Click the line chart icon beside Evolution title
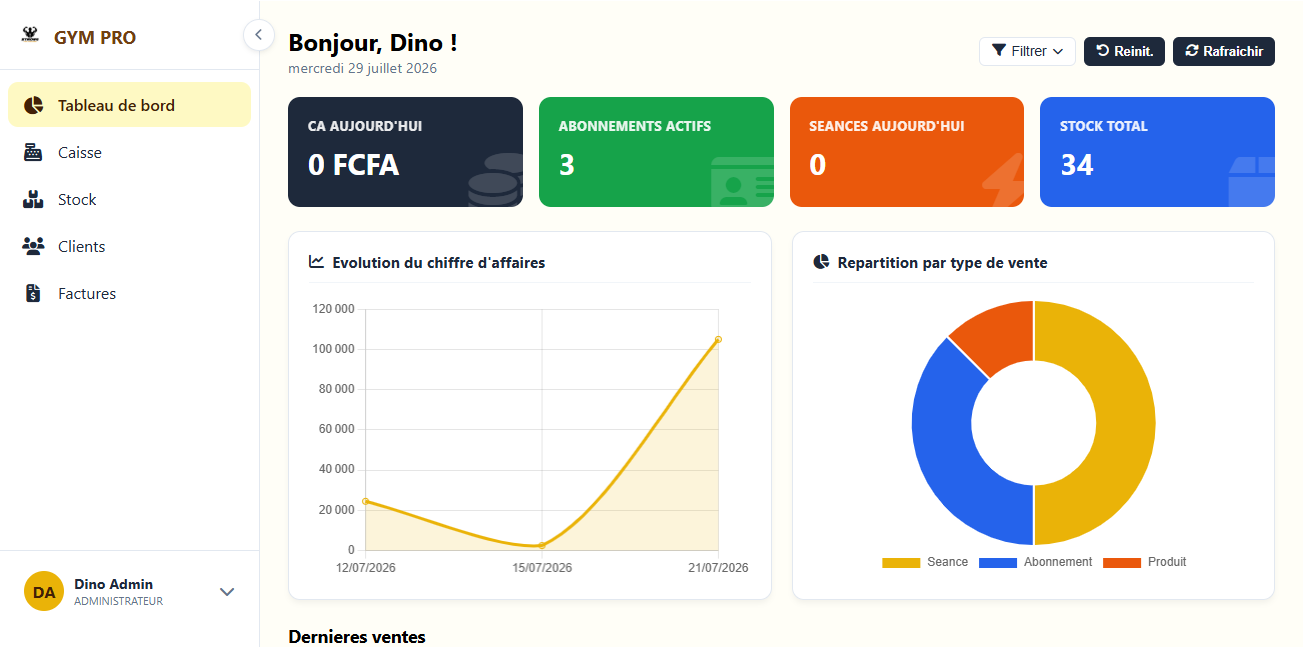The width and height of the screenshot is (1303, 647). tap(316, 262)
